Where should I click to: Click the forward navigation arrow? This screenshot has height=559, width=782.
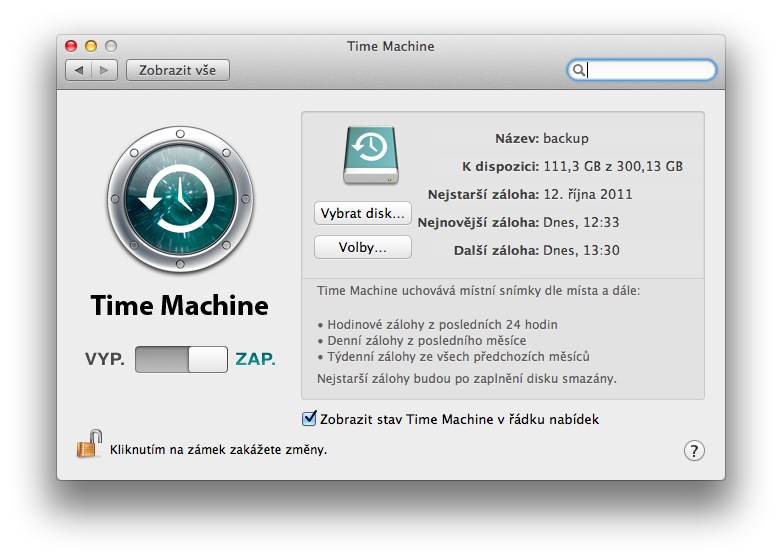coord(104,70)
